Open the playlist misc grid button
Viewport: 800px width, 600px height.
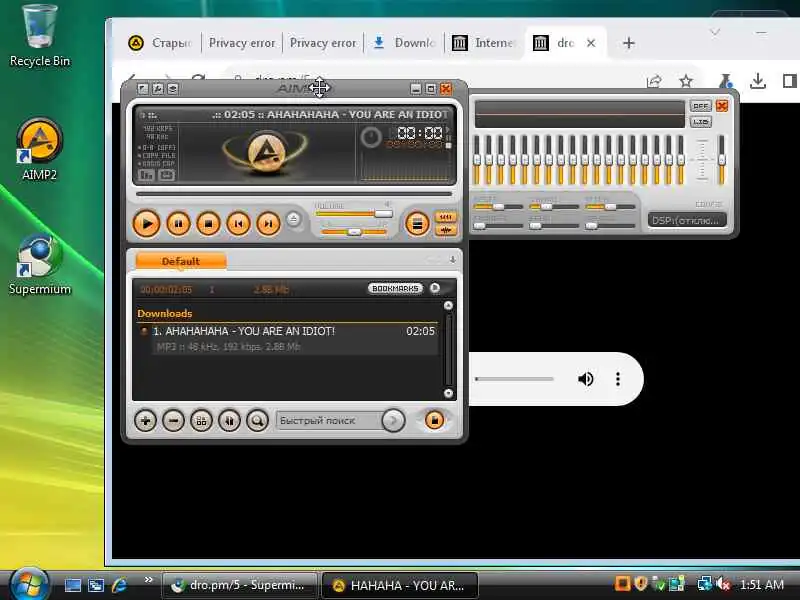tap(201, 421)
